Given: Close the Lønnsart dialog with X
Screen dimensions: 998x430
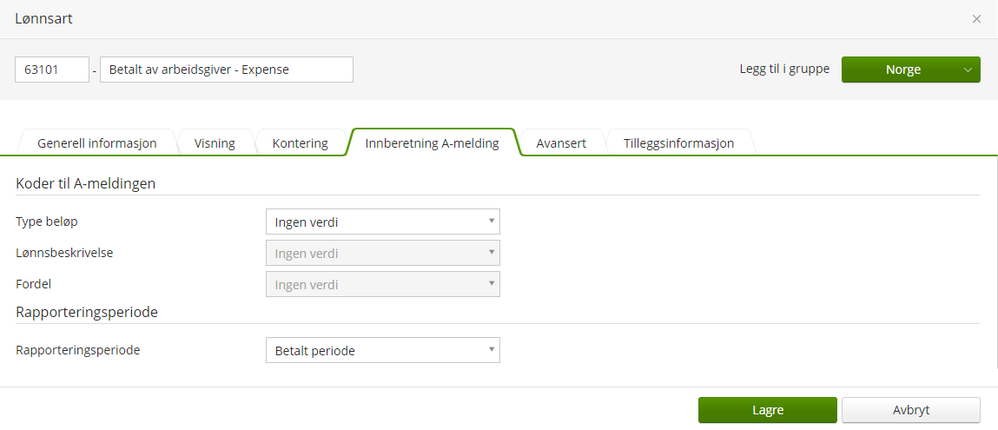Looking at the screenshot, I should [976, 19].
